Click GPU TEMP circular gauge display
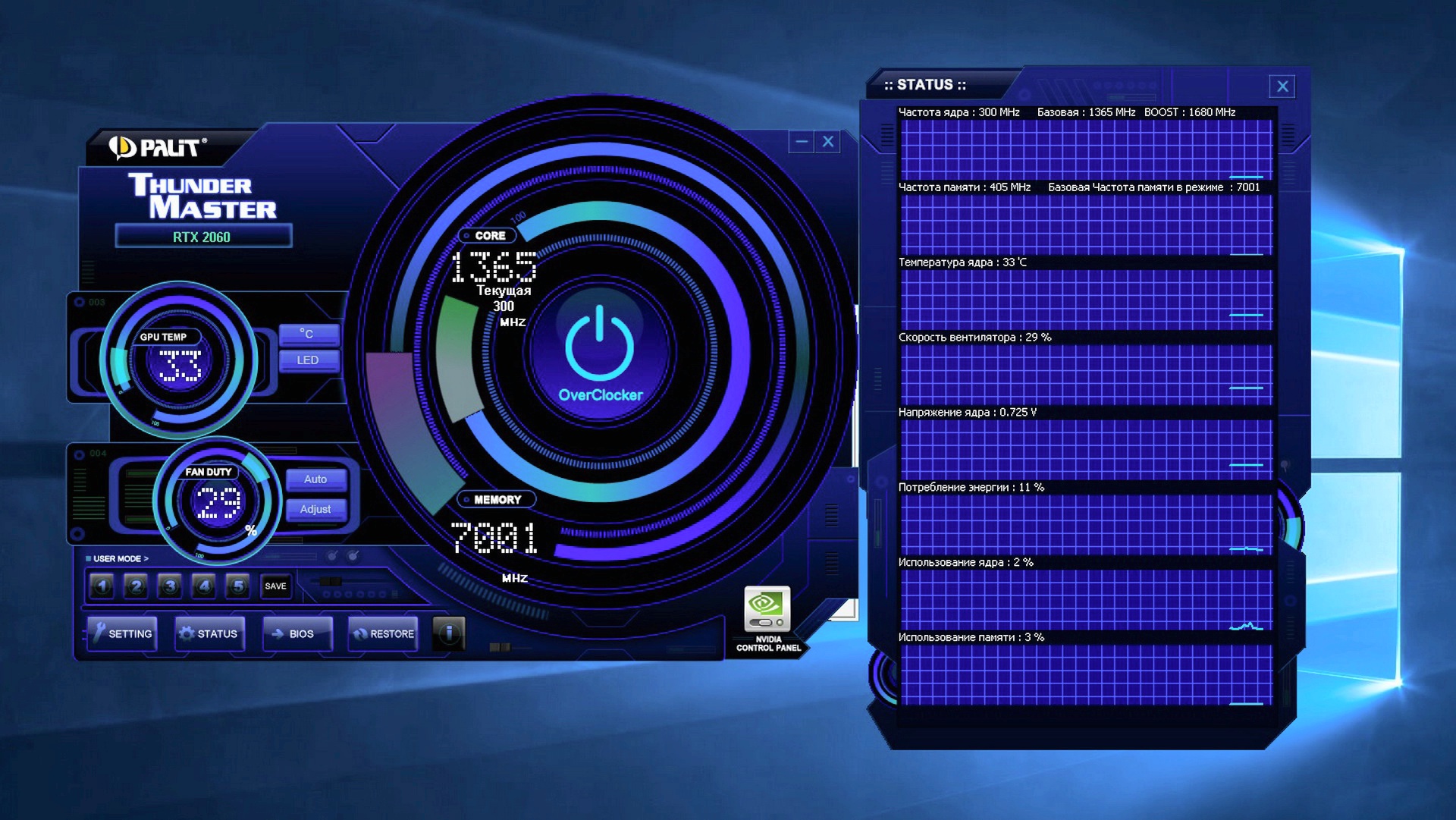This screenshot has width=1456, height=820. coord(183,358)
